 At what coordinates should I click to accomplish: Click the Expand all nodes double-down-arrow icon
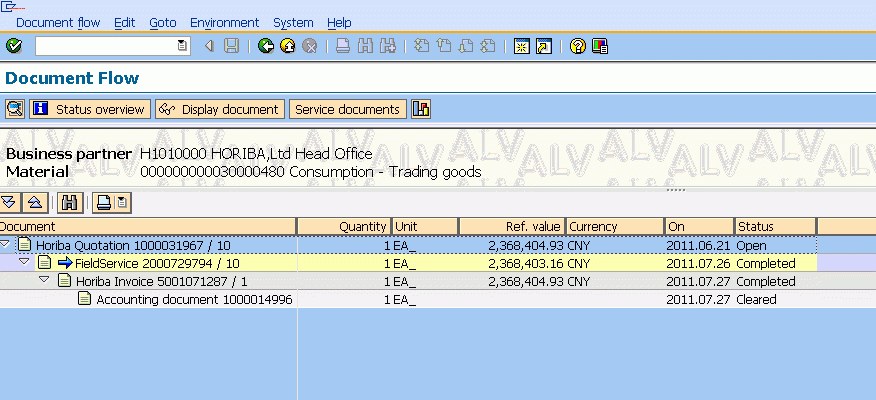coord(8,202)
